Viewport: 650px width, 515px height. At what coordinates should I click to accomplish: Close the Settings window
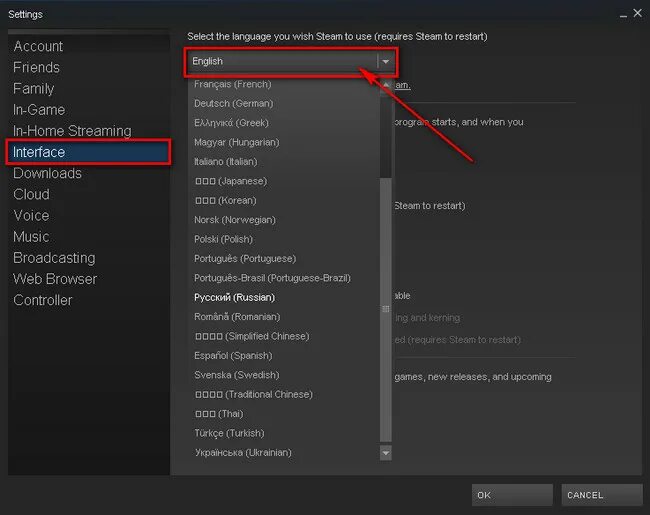638,13
